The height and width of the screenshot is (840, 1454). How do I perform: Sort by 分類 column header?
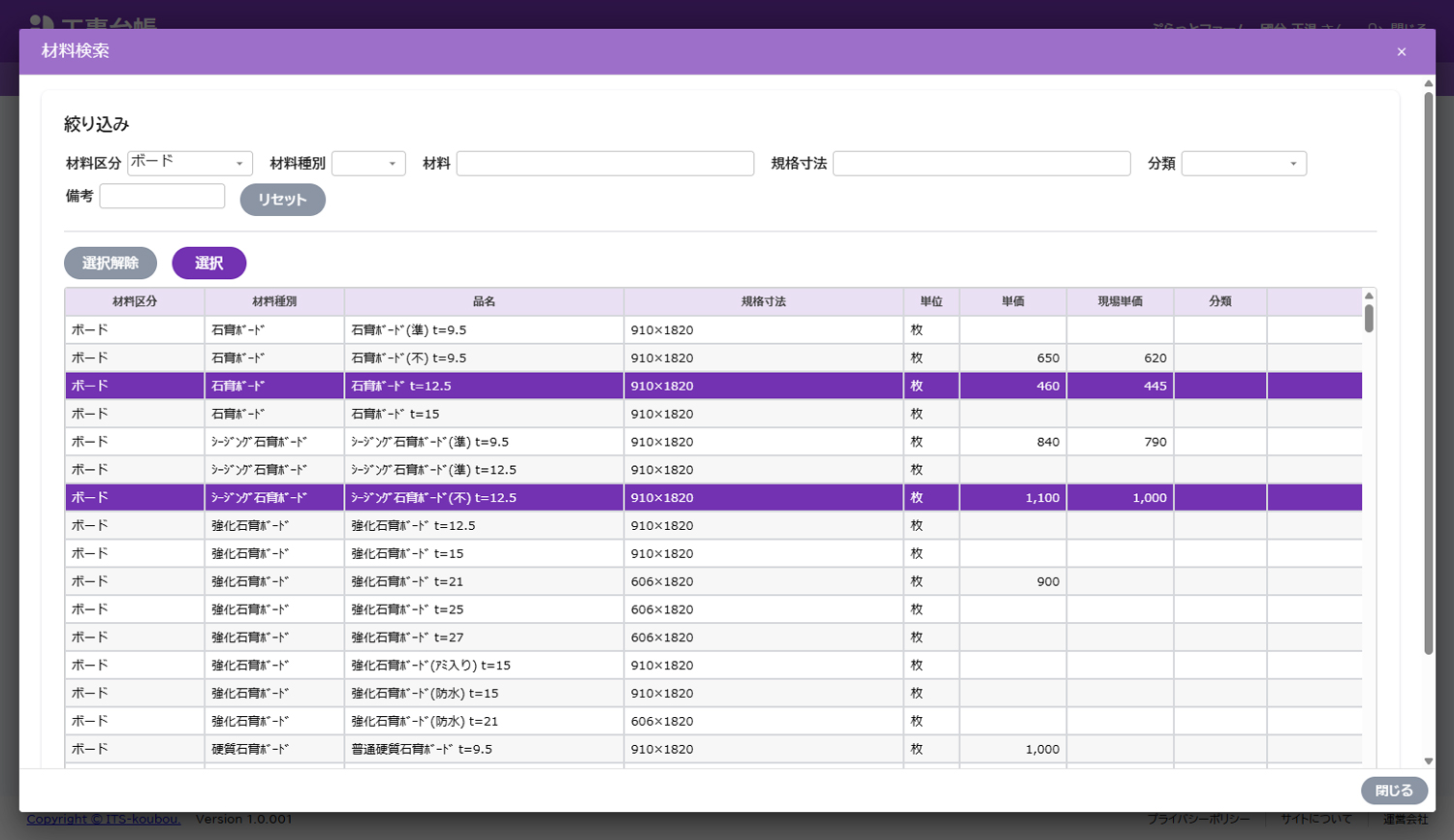1220,301
